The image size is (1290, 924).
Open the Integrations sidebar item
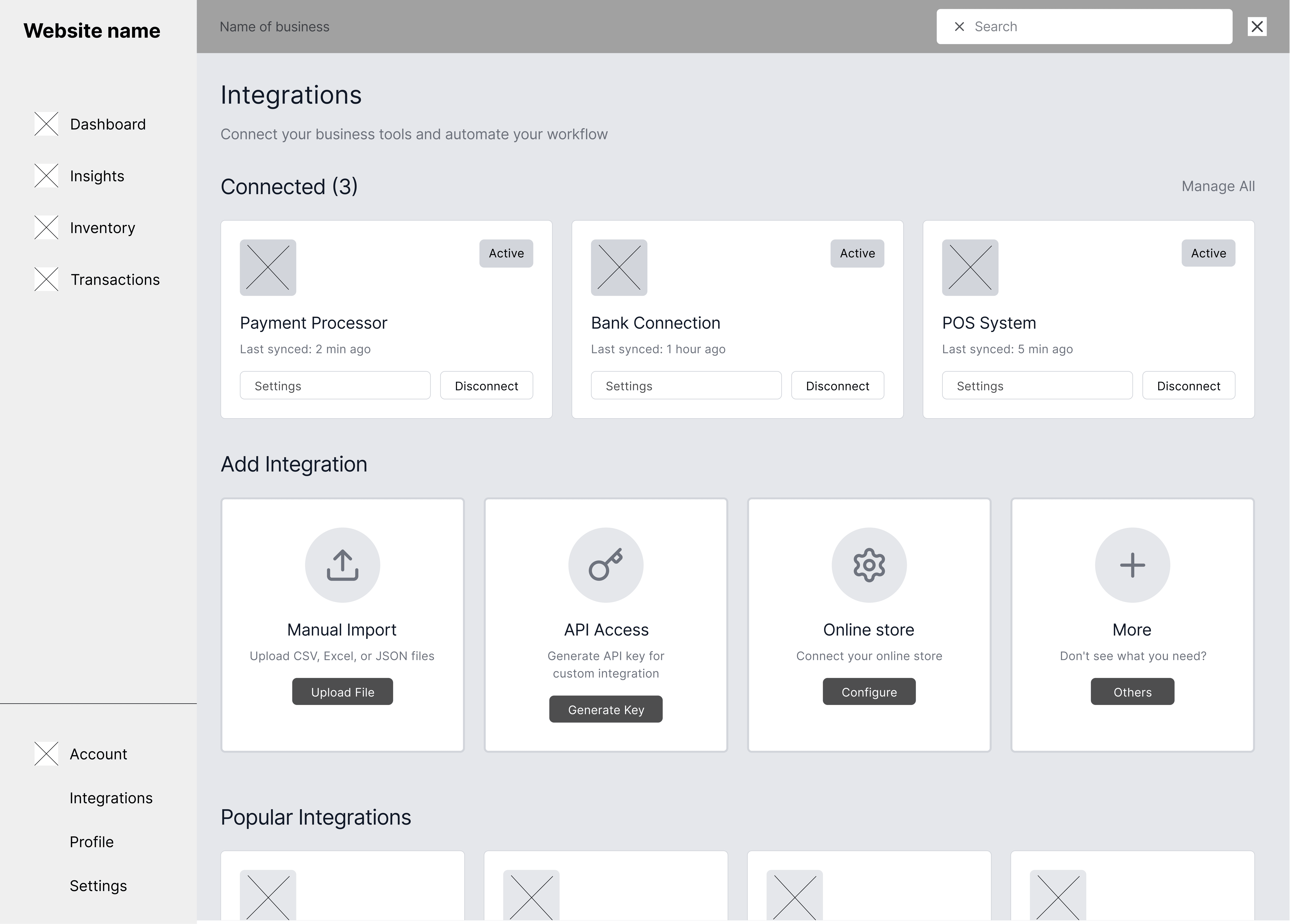111,798
